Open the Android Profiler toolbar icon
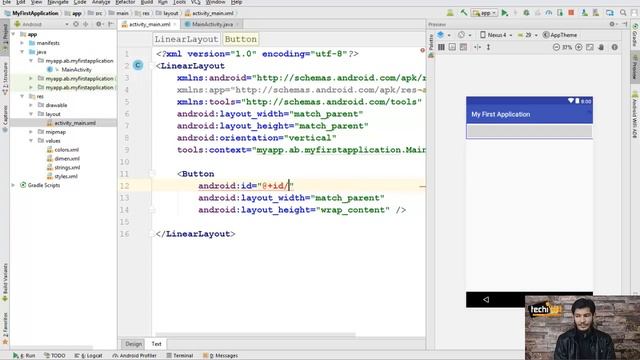The height and width of the screenshot is (360, 640). point(549,13)
